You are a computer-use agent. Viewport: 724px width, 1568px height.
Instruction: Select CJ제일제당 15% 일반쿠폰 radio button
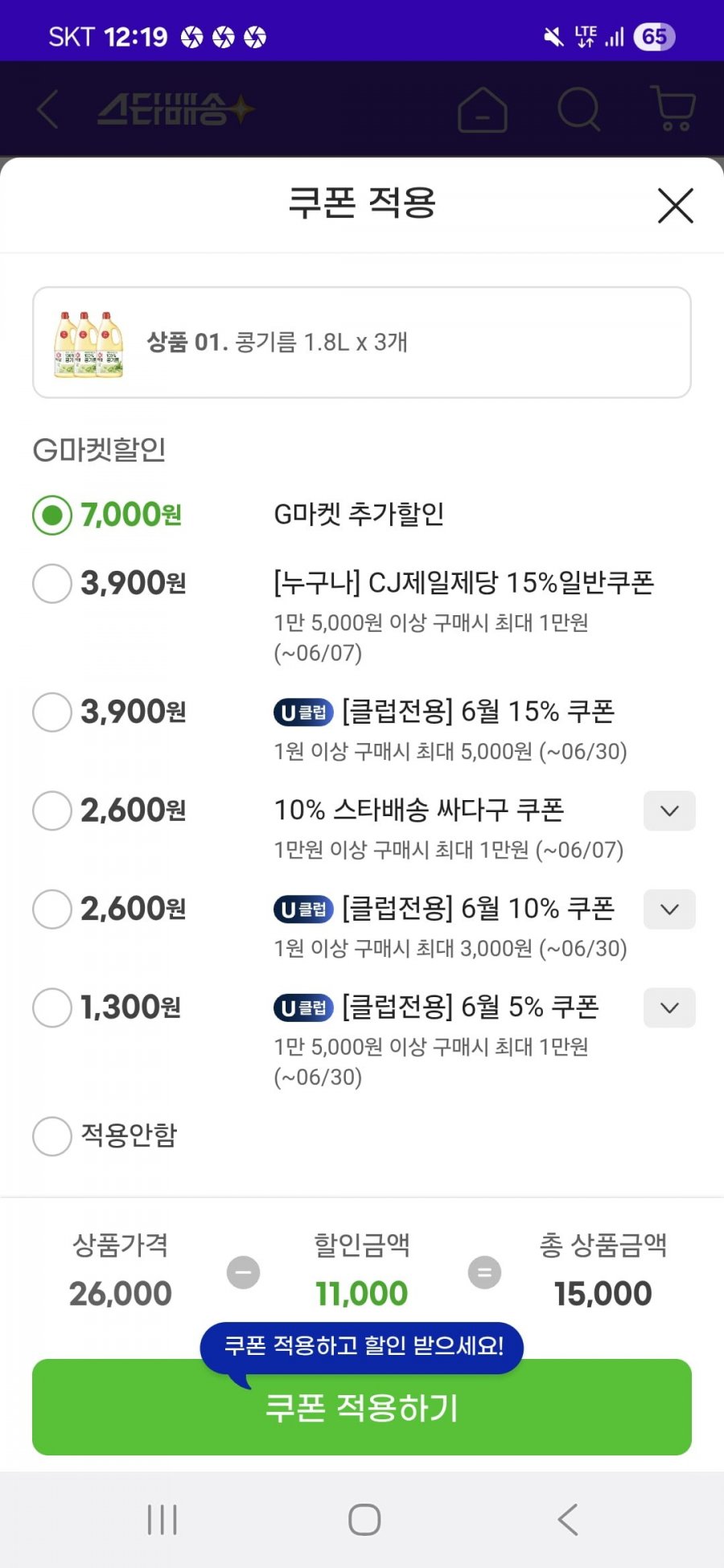tap(52, 583)
